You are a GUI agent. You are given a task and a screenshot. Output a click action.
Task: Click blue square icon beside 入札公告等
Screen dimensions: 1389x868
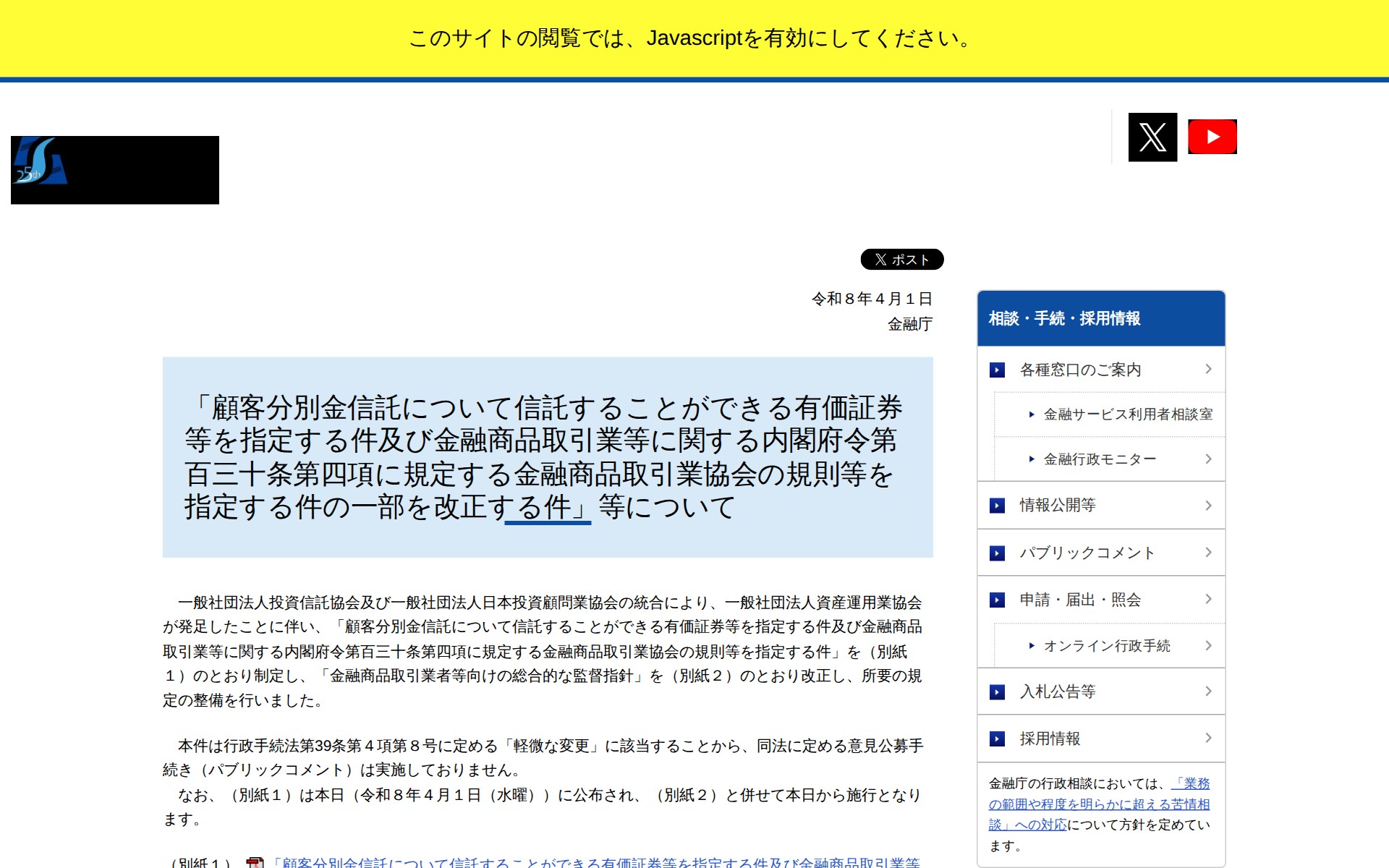997,692
